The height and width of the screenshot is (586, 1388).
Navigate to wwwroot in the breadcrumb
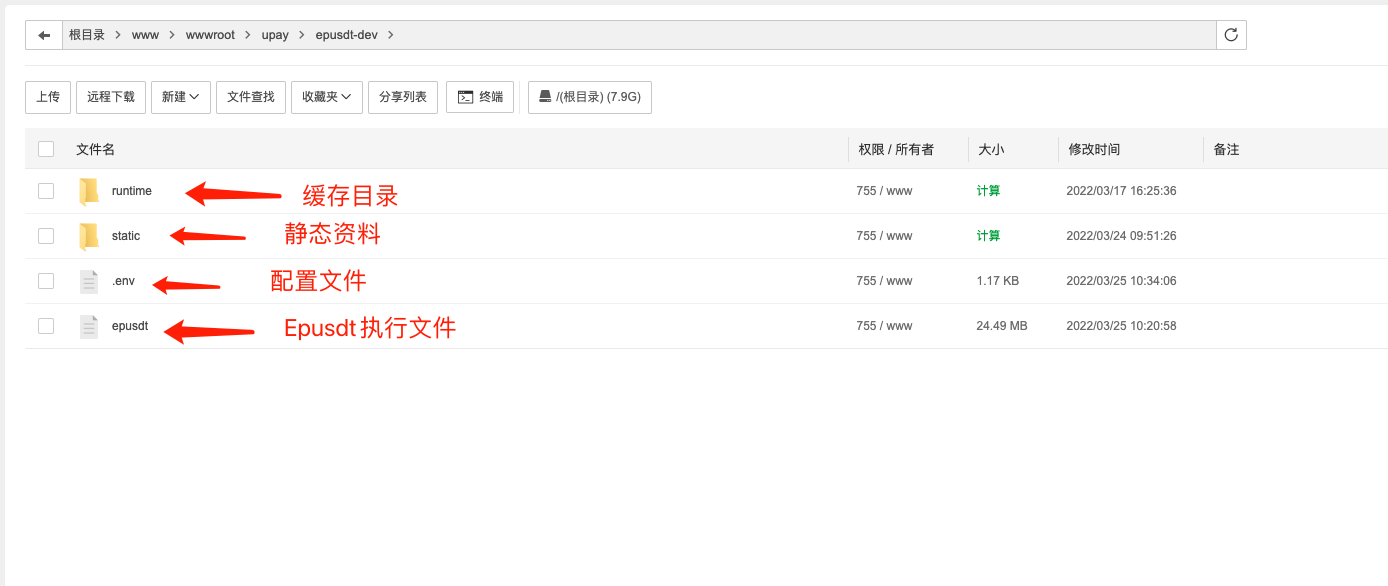(210, 35)
